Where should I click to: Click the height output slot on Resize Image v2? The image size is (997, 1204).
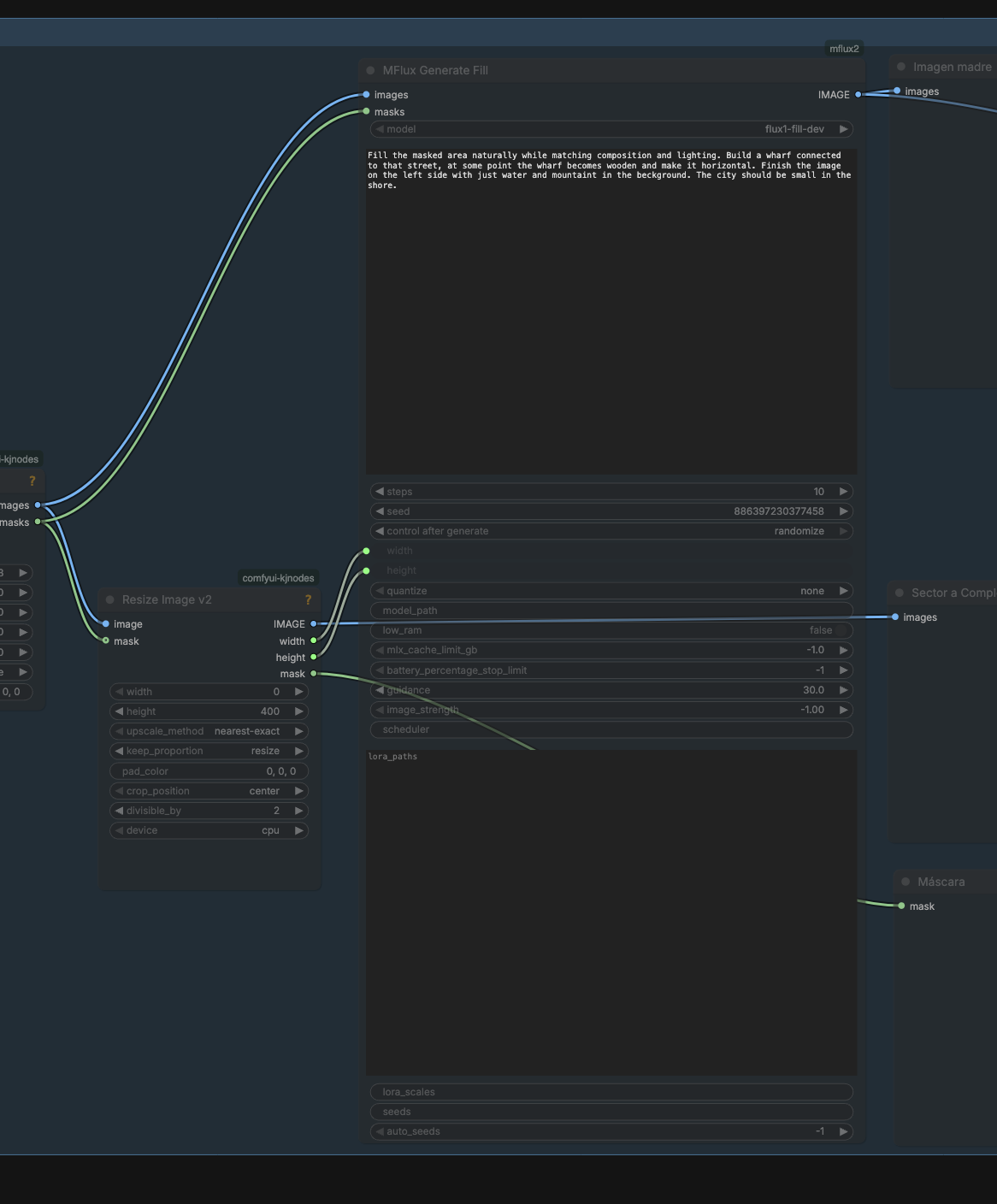pyautogui.click(x=313, y=657)
